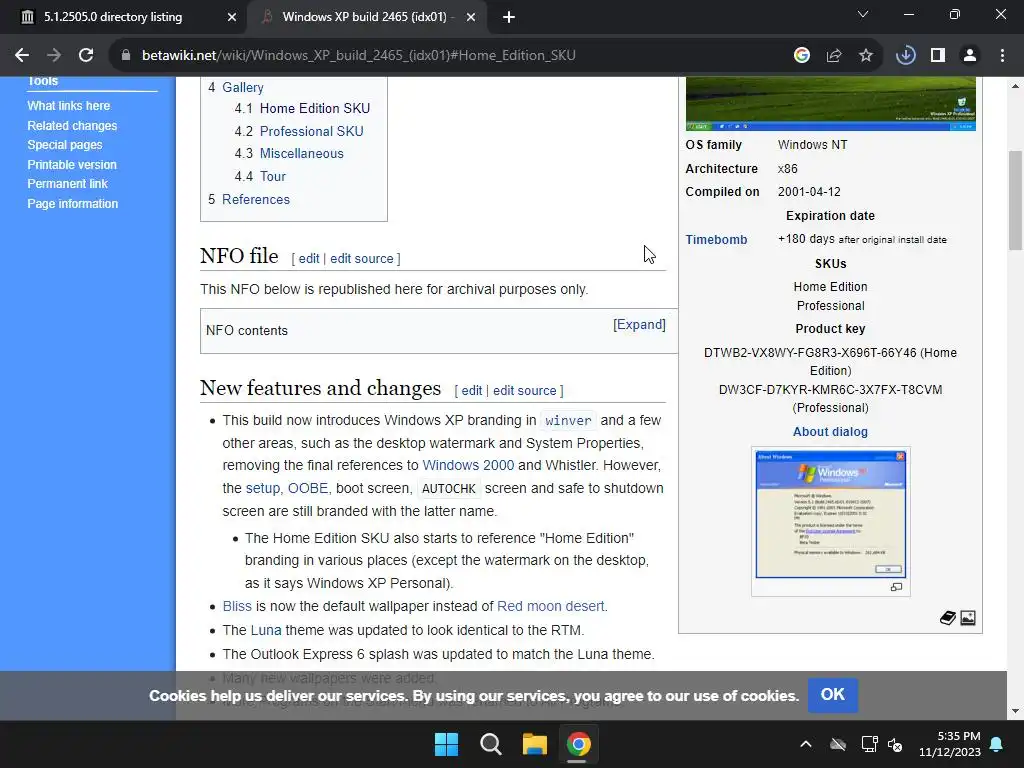The height and width of the screenshot is (768, 1024).
Task: Bookmark this page with the star
Action: point(865,56)
